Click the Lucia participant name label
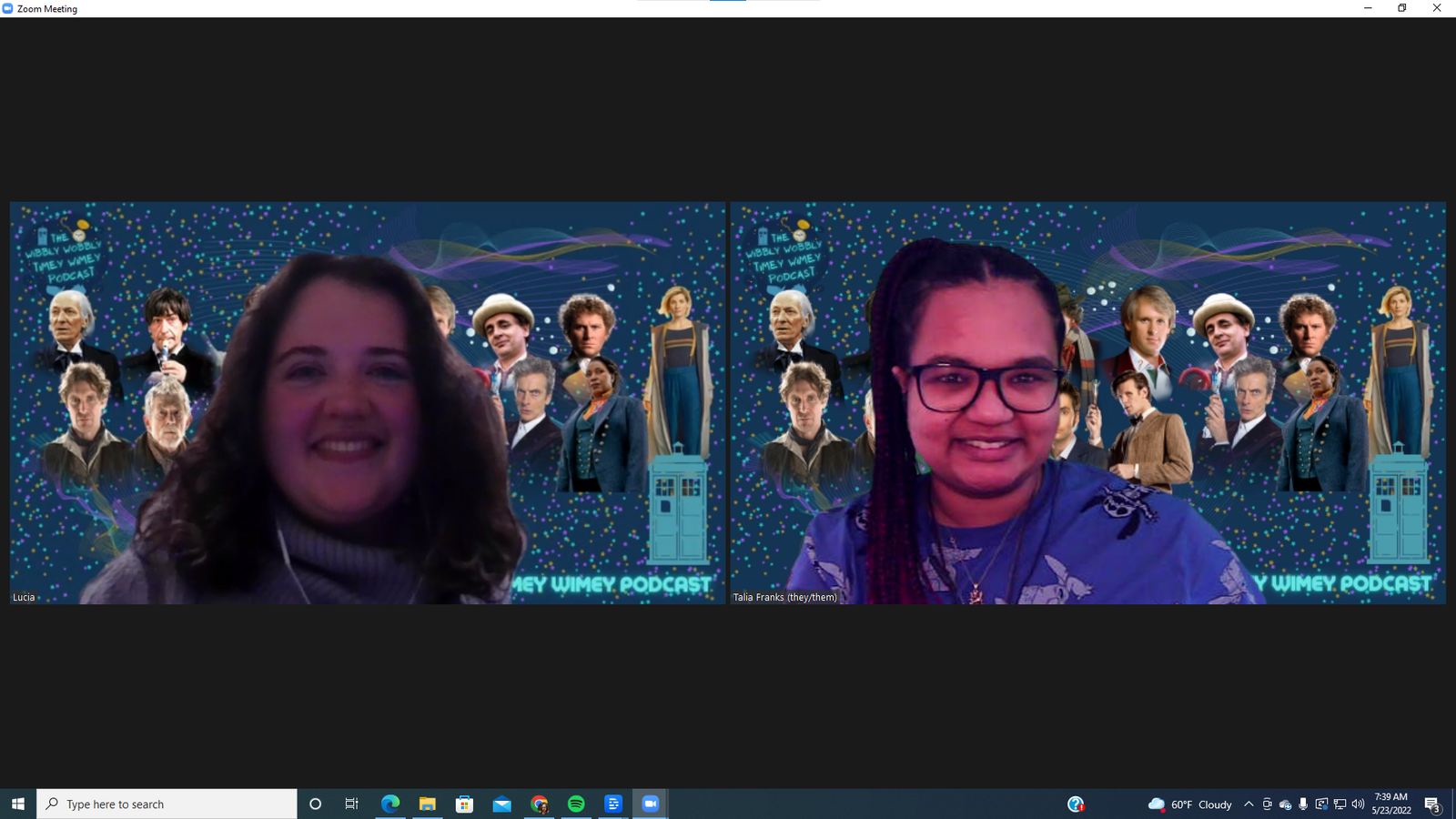The height and width of the screenshot is (819, 1456). click(24, 597)
